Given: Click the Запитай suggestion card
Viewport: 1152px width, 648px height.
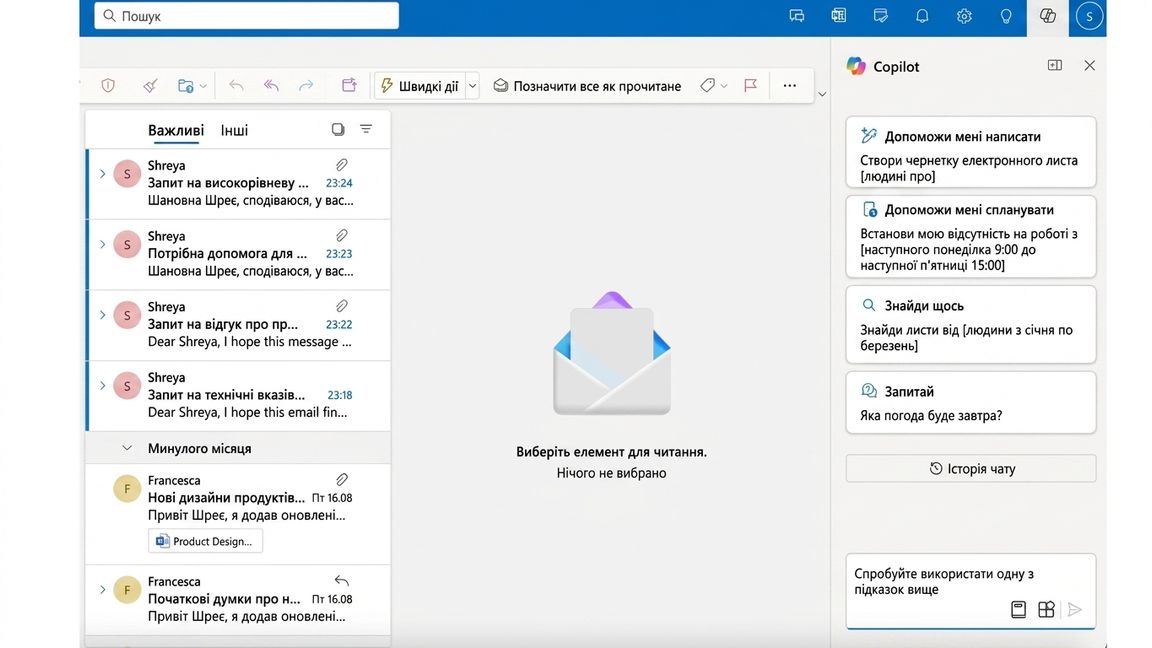Looking at the screenshot, I should tap(971, 403).
